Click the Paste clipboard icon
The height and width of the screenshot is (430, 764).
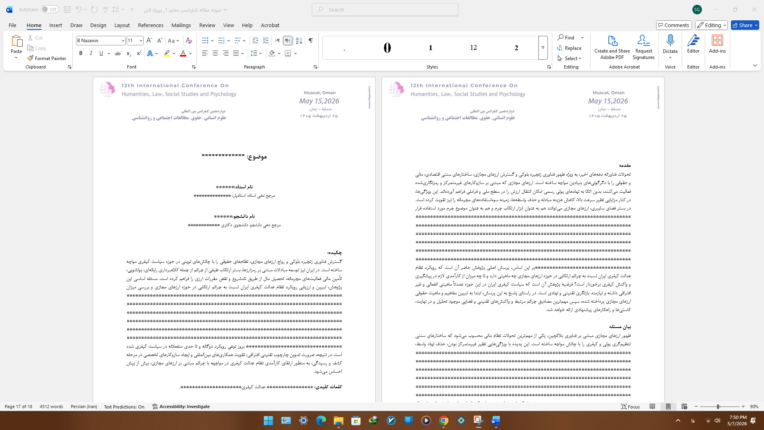[x=17, y=42]
